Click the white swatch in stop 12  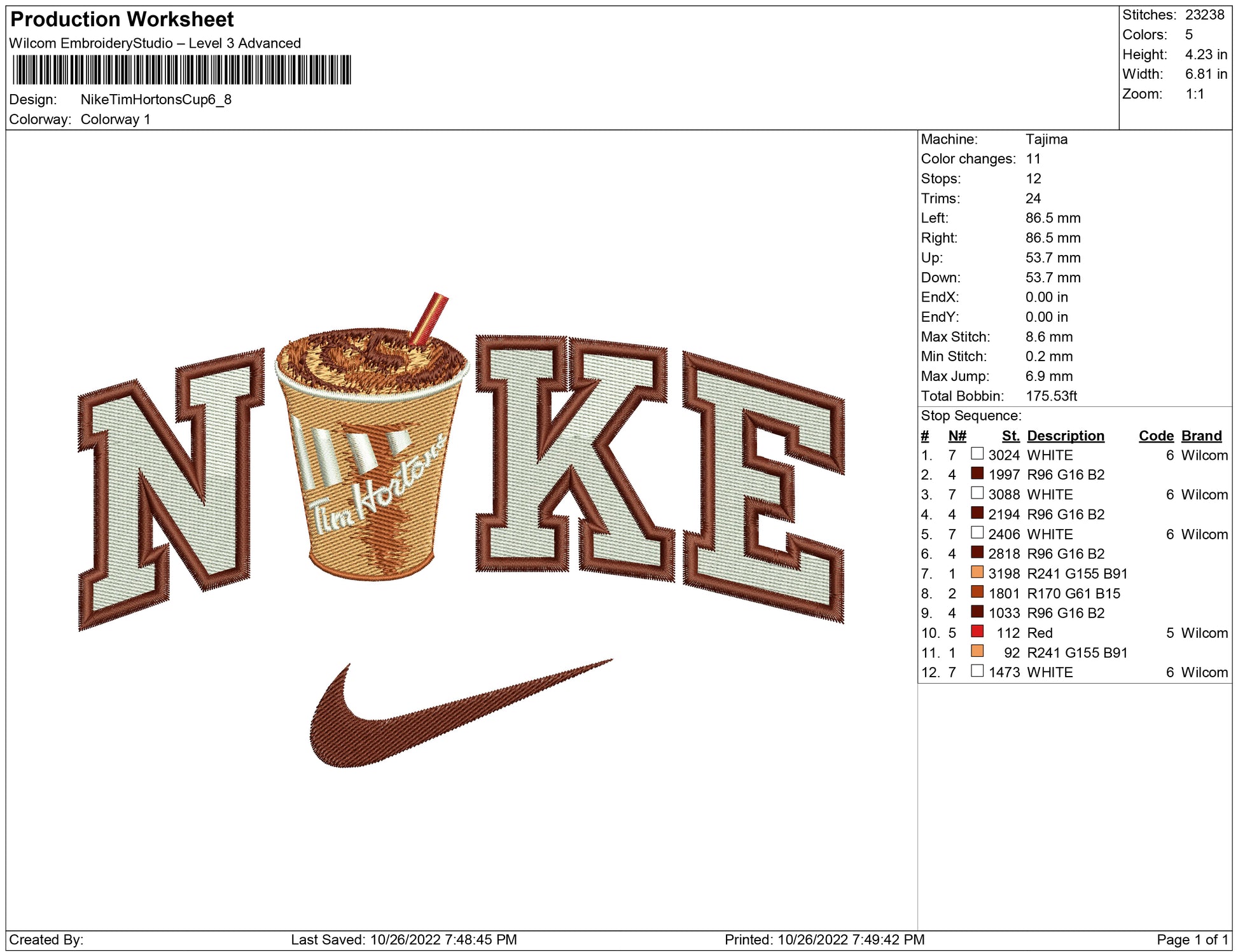[977, 671]
